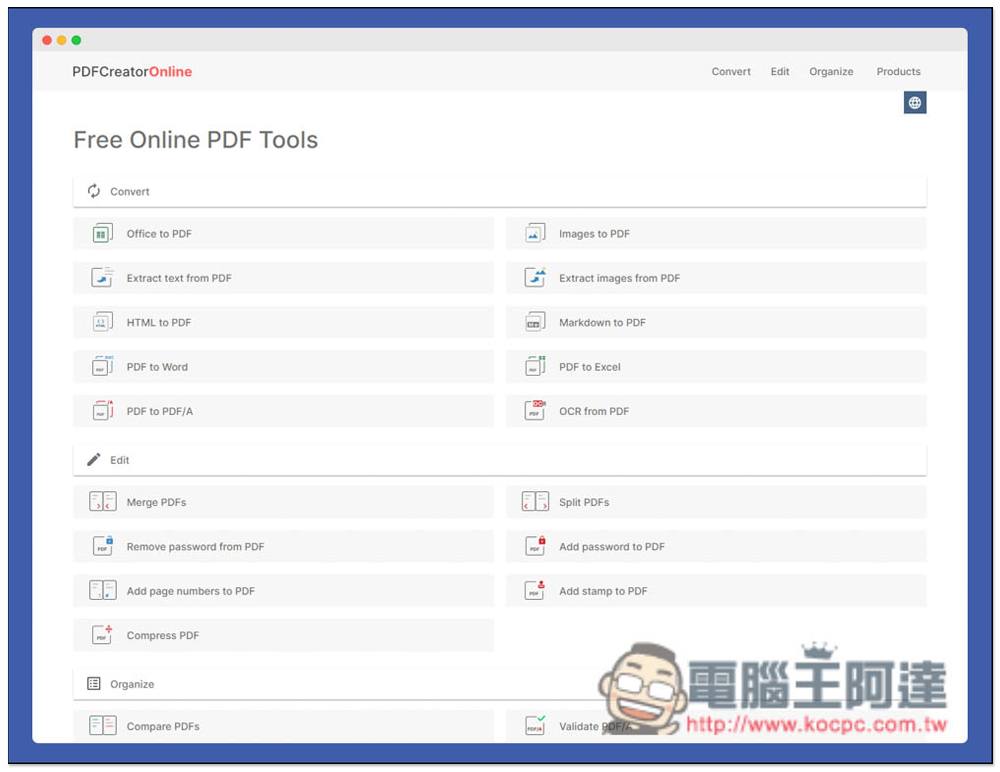Select the Extract text from PDF icon
The height and width of the screenshot is (772, 1000).
[x=102, y=277]
